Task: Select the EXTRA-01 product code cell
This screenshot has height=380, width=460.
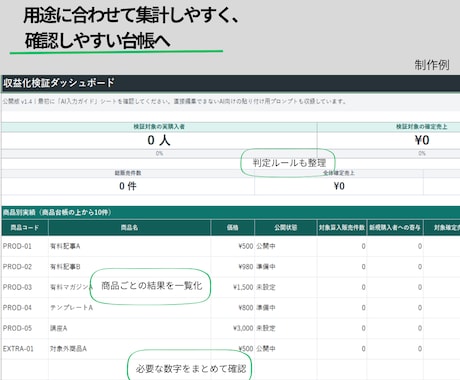Action: tap(25, 349)
